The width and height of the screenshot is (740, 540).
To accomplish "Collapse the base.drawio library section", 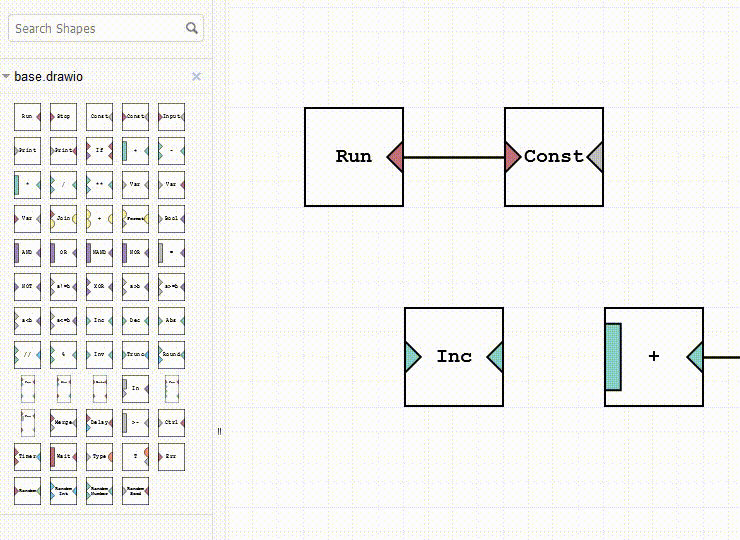I will click(x=7, y=77).
